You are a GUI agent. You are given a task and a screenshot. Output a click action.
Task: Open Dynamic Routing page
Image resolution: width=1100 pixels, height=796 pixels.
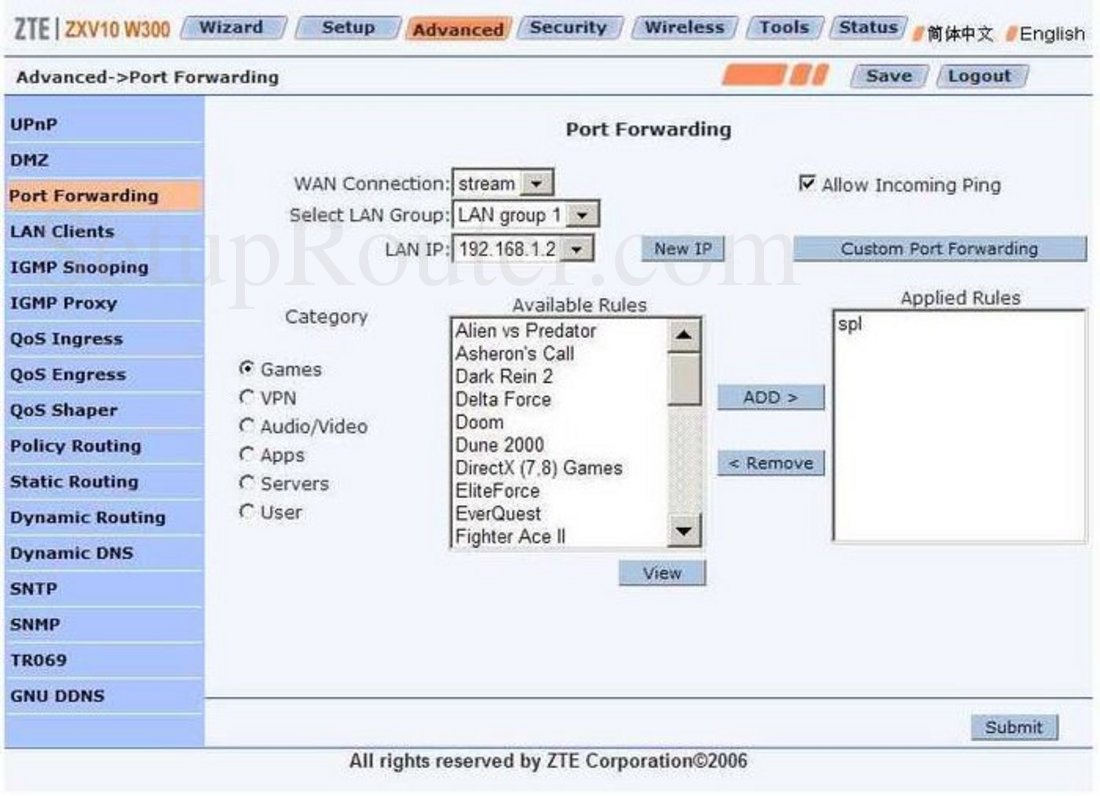click(x=104, y=518)
